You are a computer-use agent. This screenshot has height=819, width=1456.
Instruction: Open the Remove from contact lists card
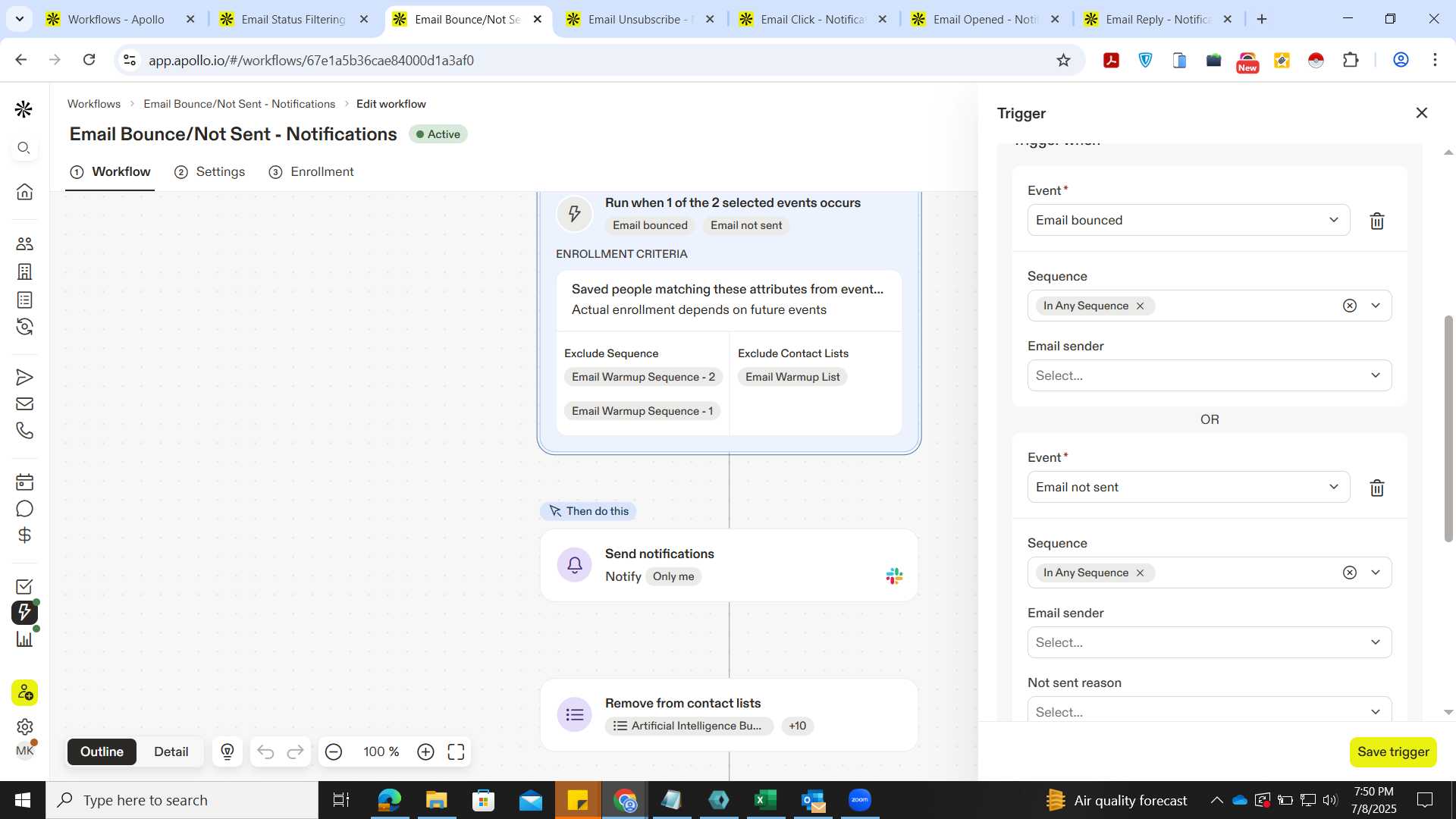(x=729, y=714)
